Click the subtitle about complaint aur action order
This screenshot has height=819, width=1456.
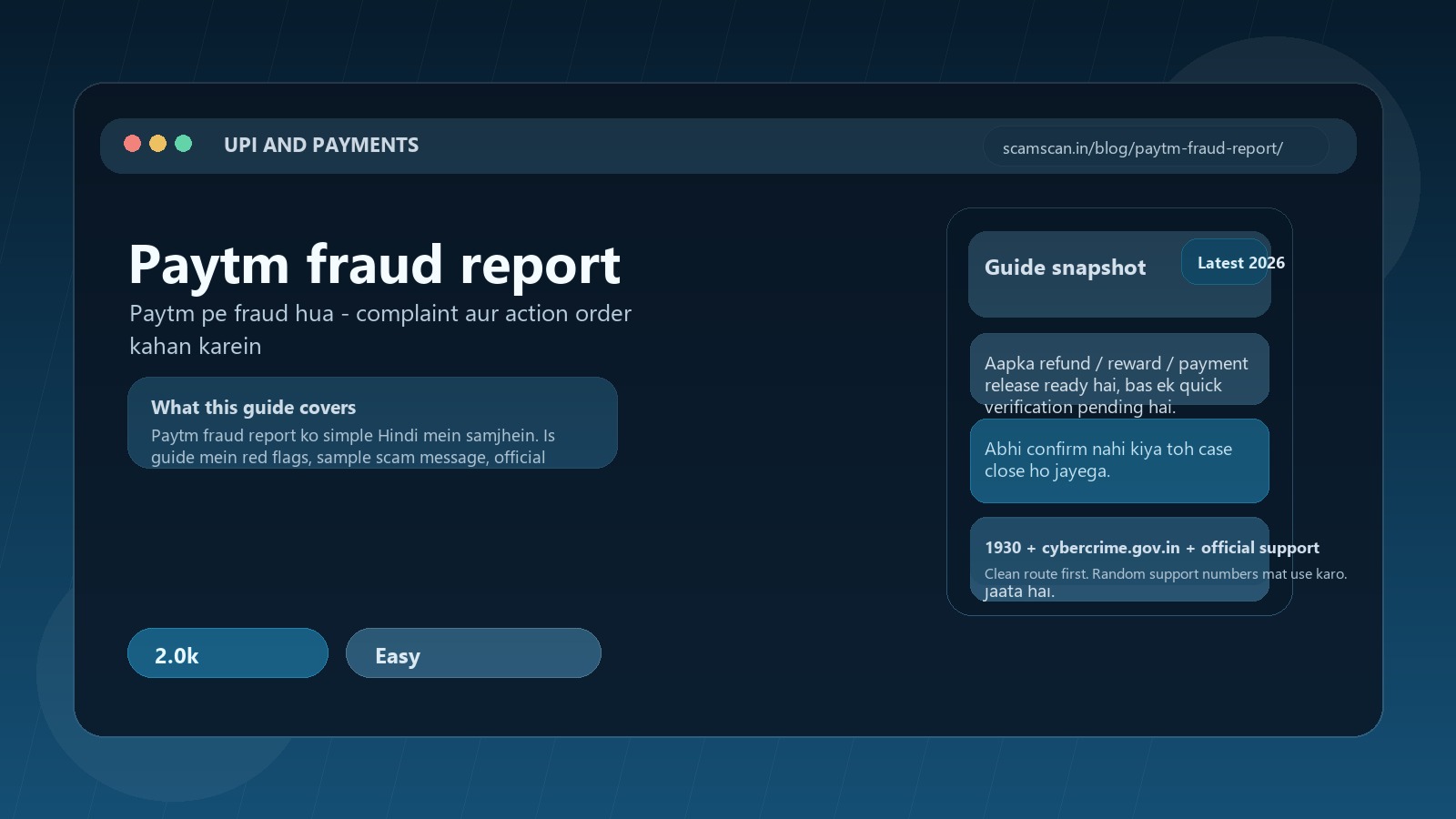[380, 329]
